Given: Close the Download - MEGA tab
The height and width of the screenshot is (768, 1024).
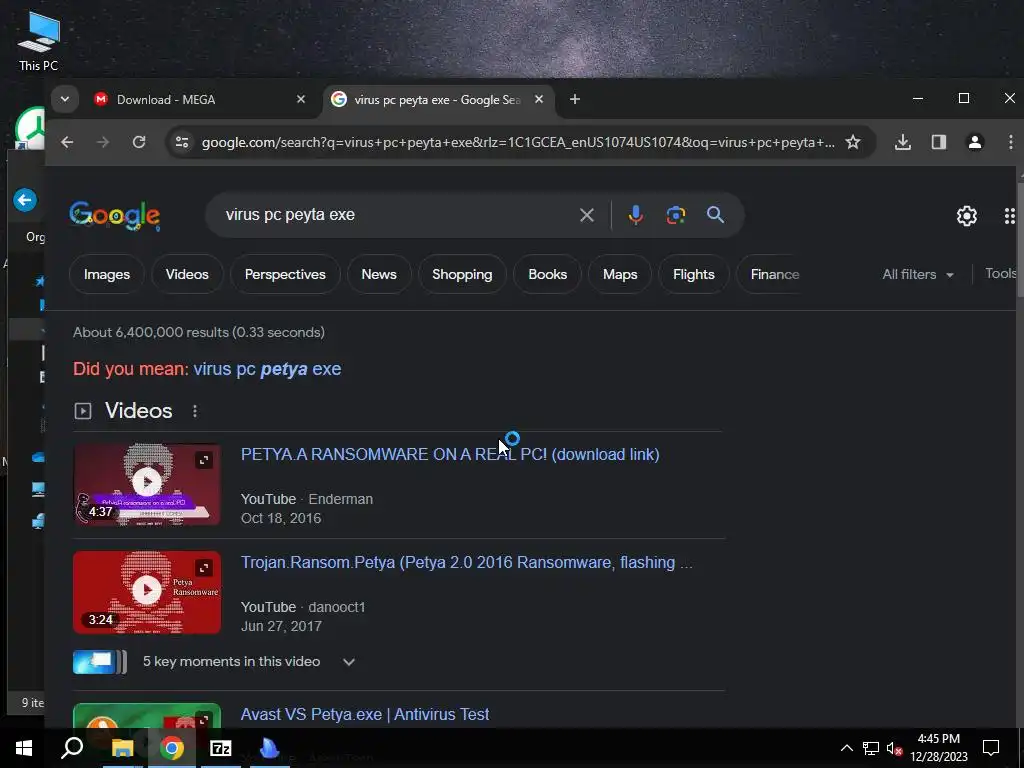Looking at the screenshot, I should click(x=301, y=99).
